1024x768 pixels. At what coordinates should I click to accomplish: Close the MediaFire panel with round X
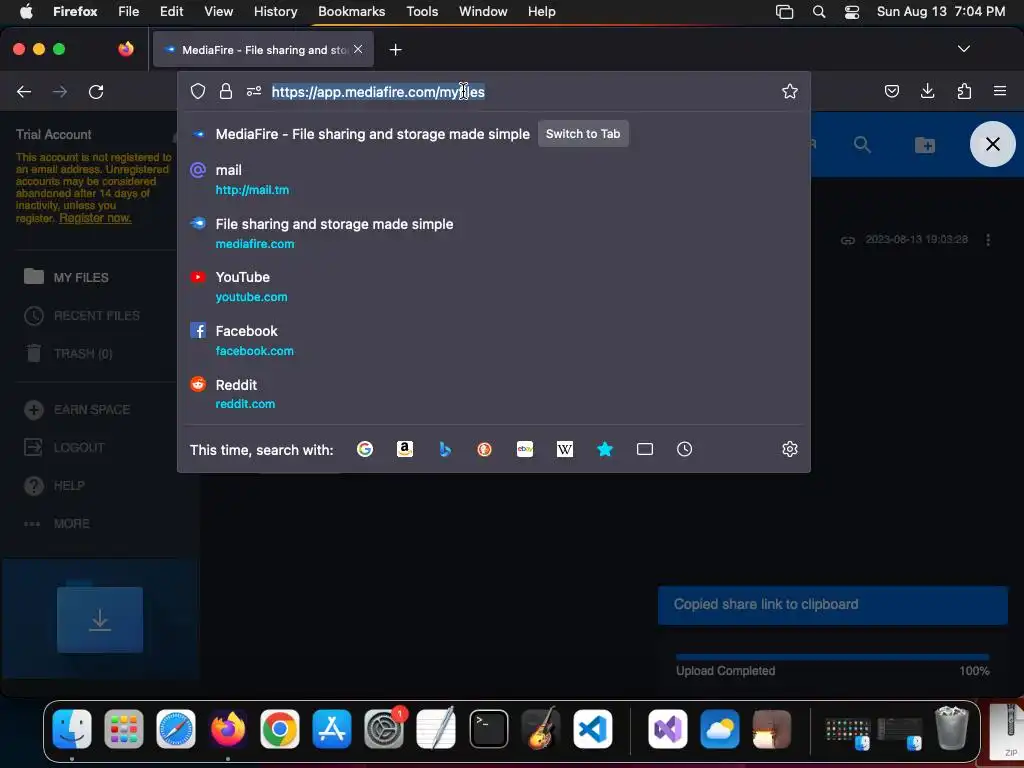coord(993,144)
